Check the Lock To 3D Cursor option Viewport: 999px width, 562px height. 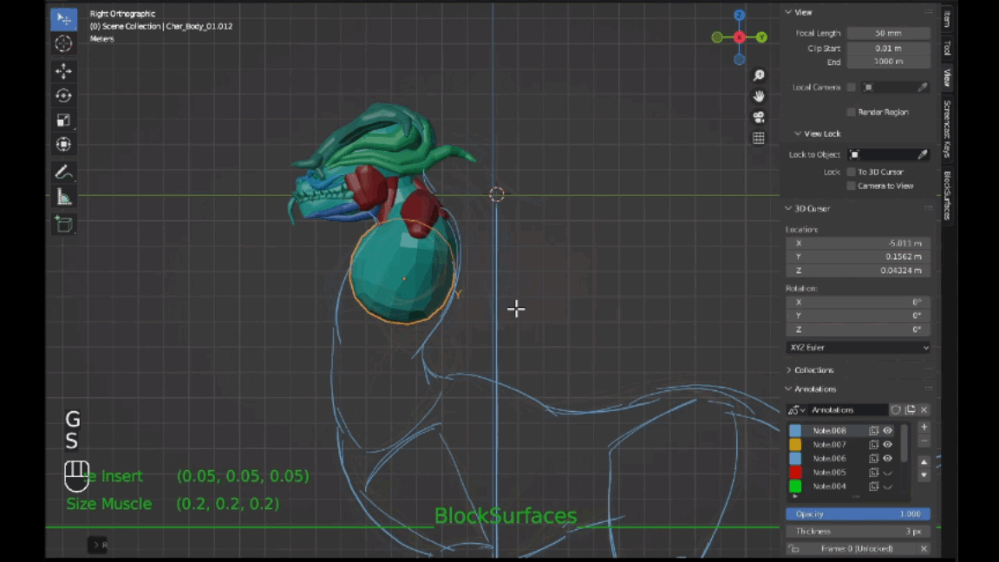pyautogui.click(x=851, y=172)
